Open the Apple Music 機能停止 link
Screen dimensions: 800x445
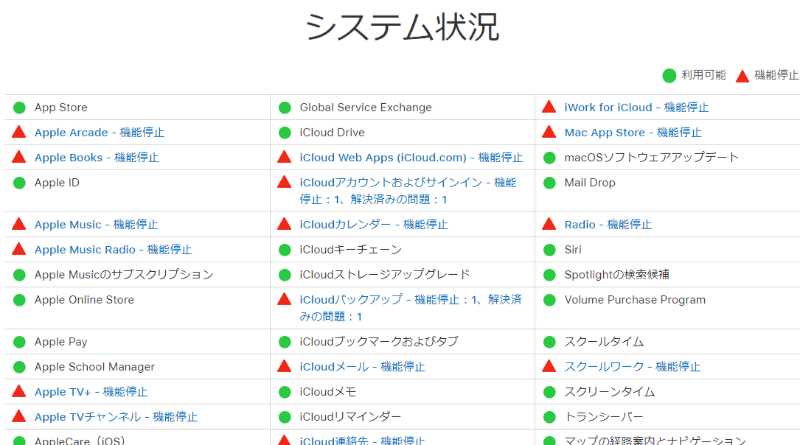[x=96, y=225]
